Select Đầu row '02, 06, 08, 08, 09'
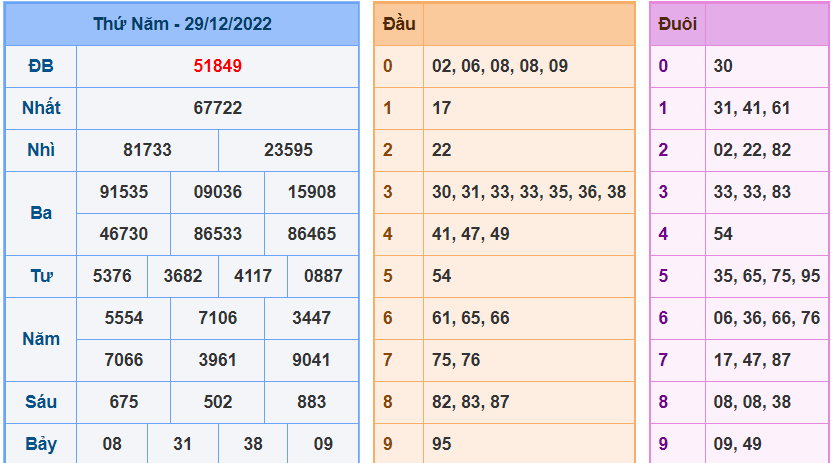Viewport: 831px width, 463px height. tap(500, 66)
